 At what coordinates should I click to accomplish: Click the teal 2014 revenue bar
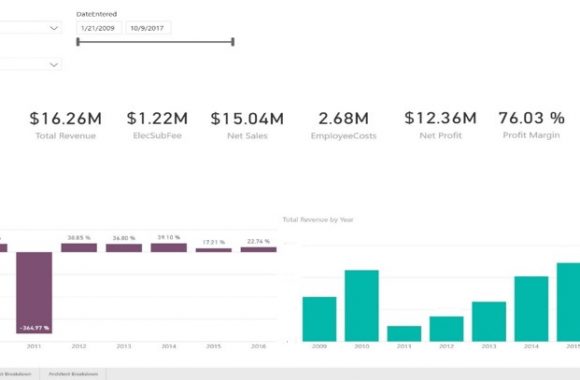(x=531, y=309)
